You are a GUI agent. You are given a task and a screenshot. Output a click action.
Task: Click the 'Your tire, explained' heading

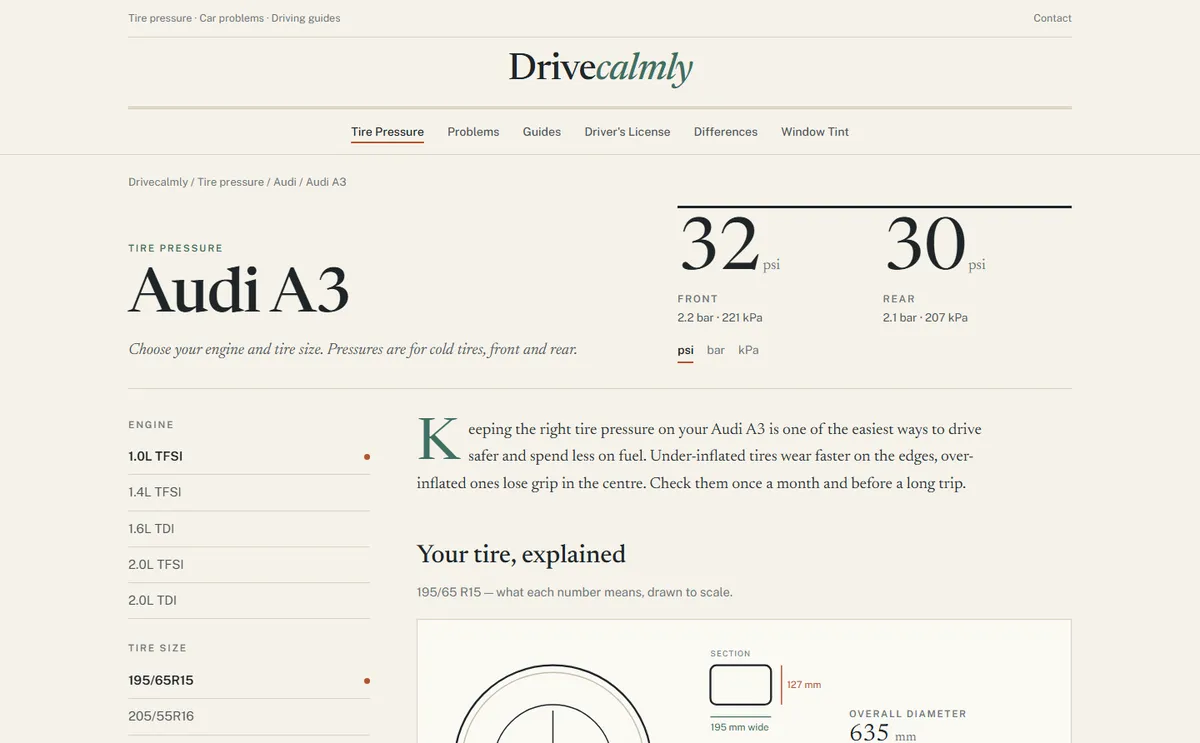[x=521, y=555]
